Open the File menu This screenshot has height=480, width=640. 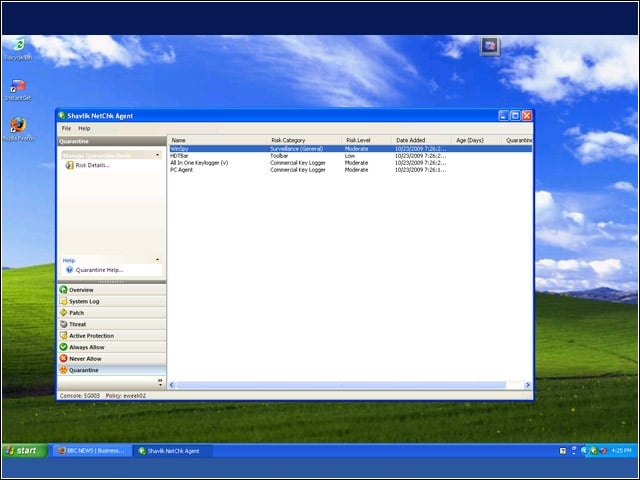[66, 128]
